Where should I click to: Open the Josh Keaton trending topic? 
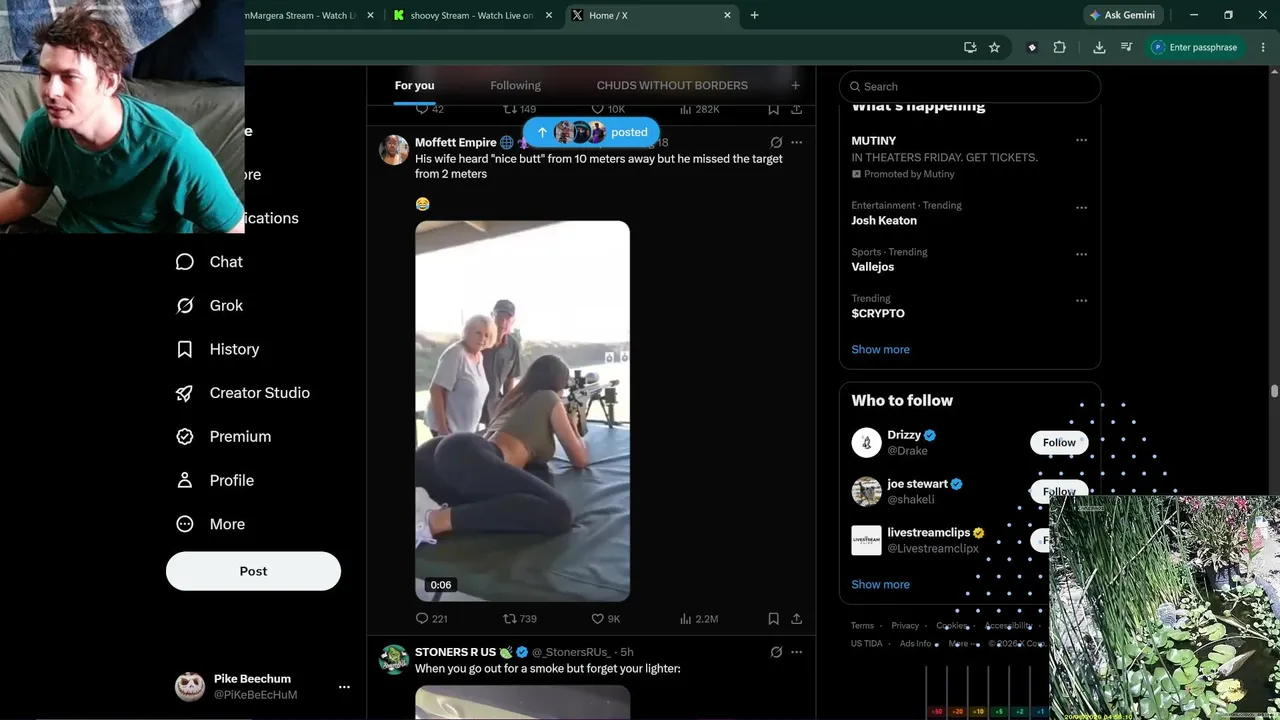(884, 221)
